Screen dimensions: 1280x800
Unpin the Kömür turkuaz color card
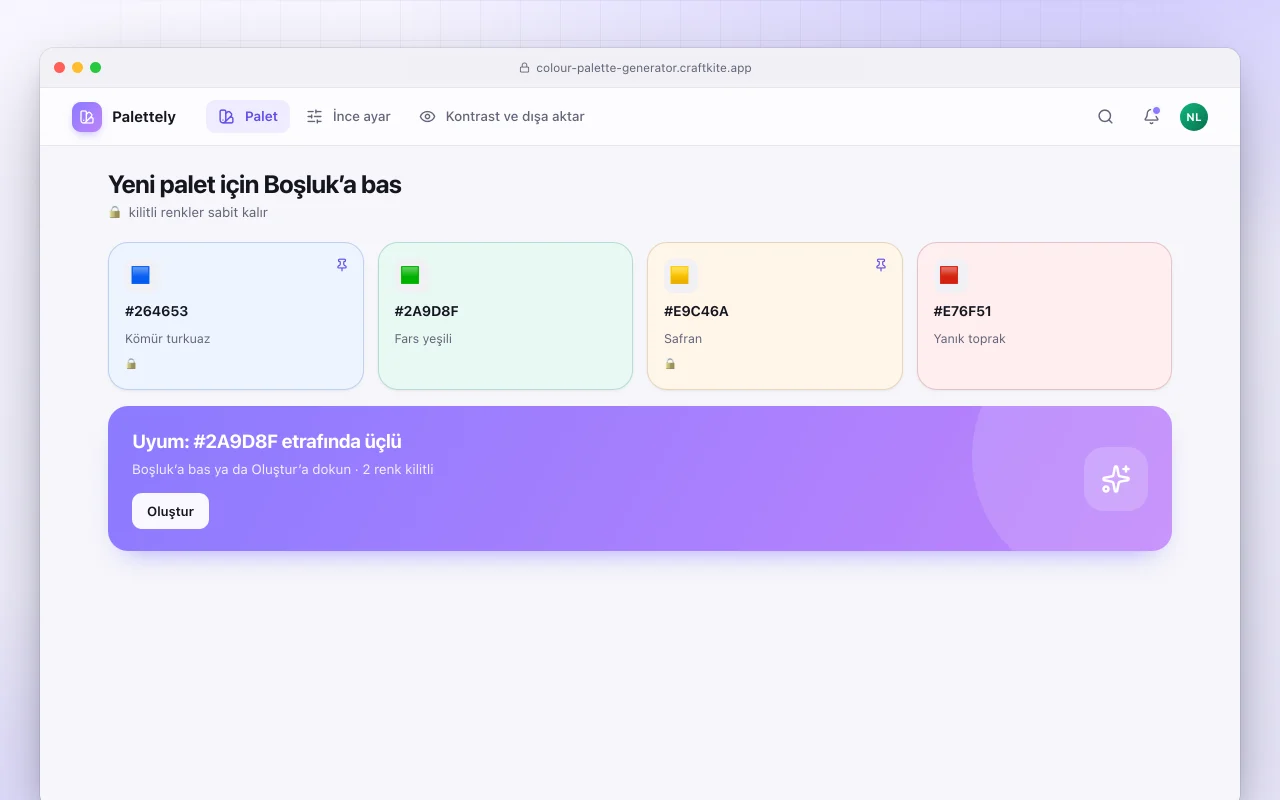coord(342,265)
